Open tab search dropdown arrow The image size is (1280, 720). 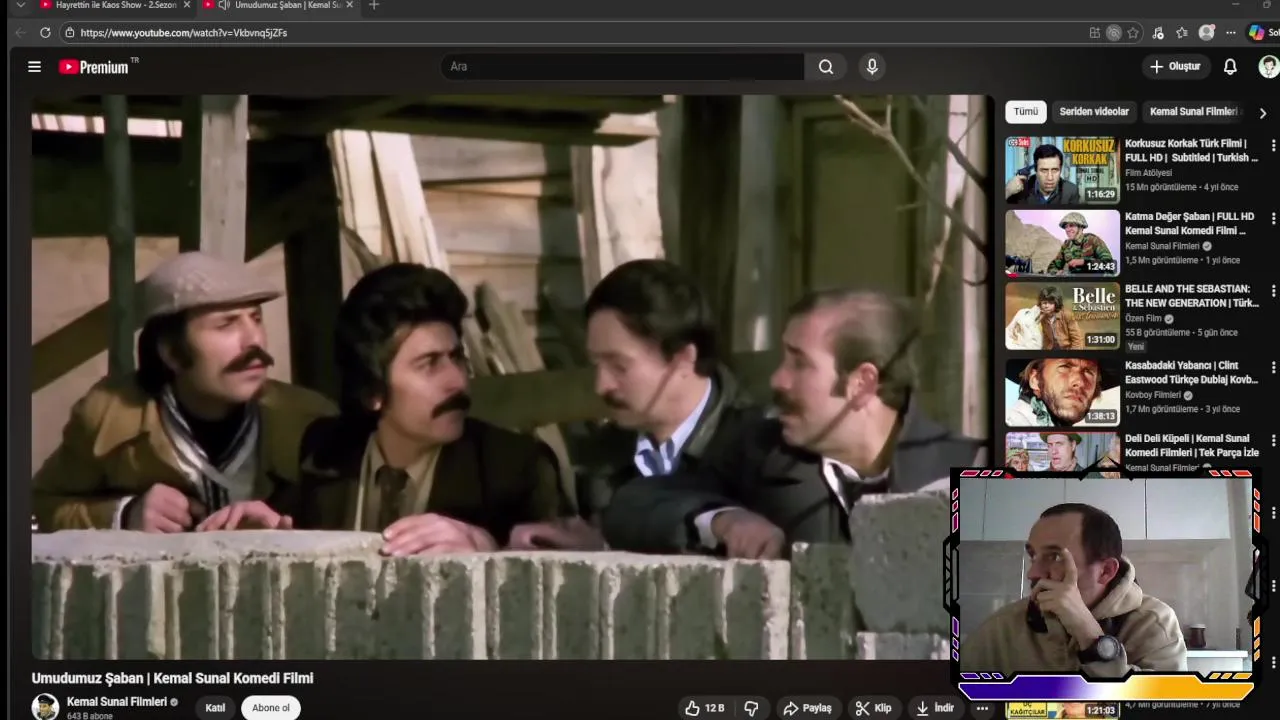(21, 5)
